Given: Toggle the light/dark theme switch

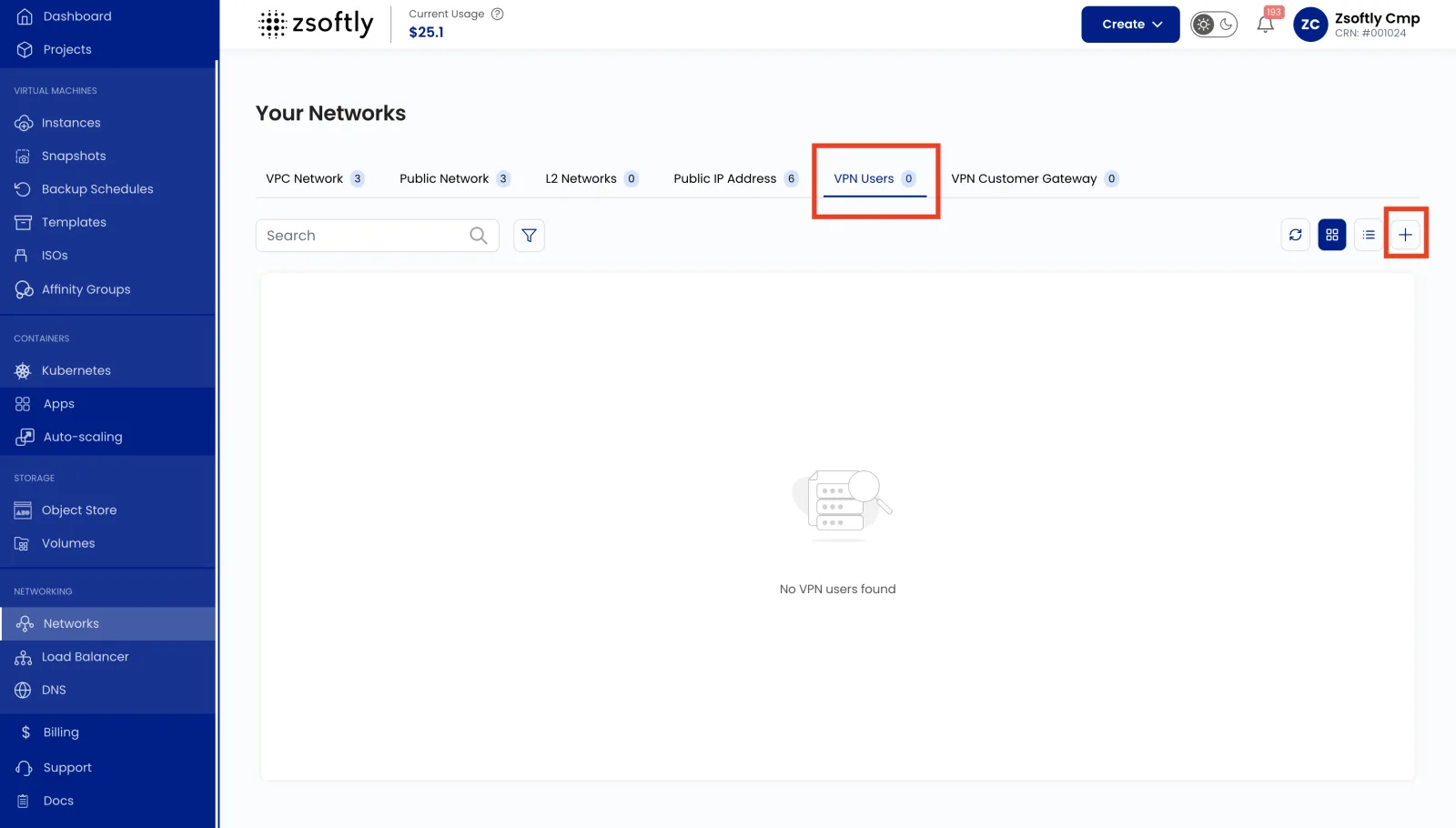Looking at the screenshot, I should click(1214, 25).
